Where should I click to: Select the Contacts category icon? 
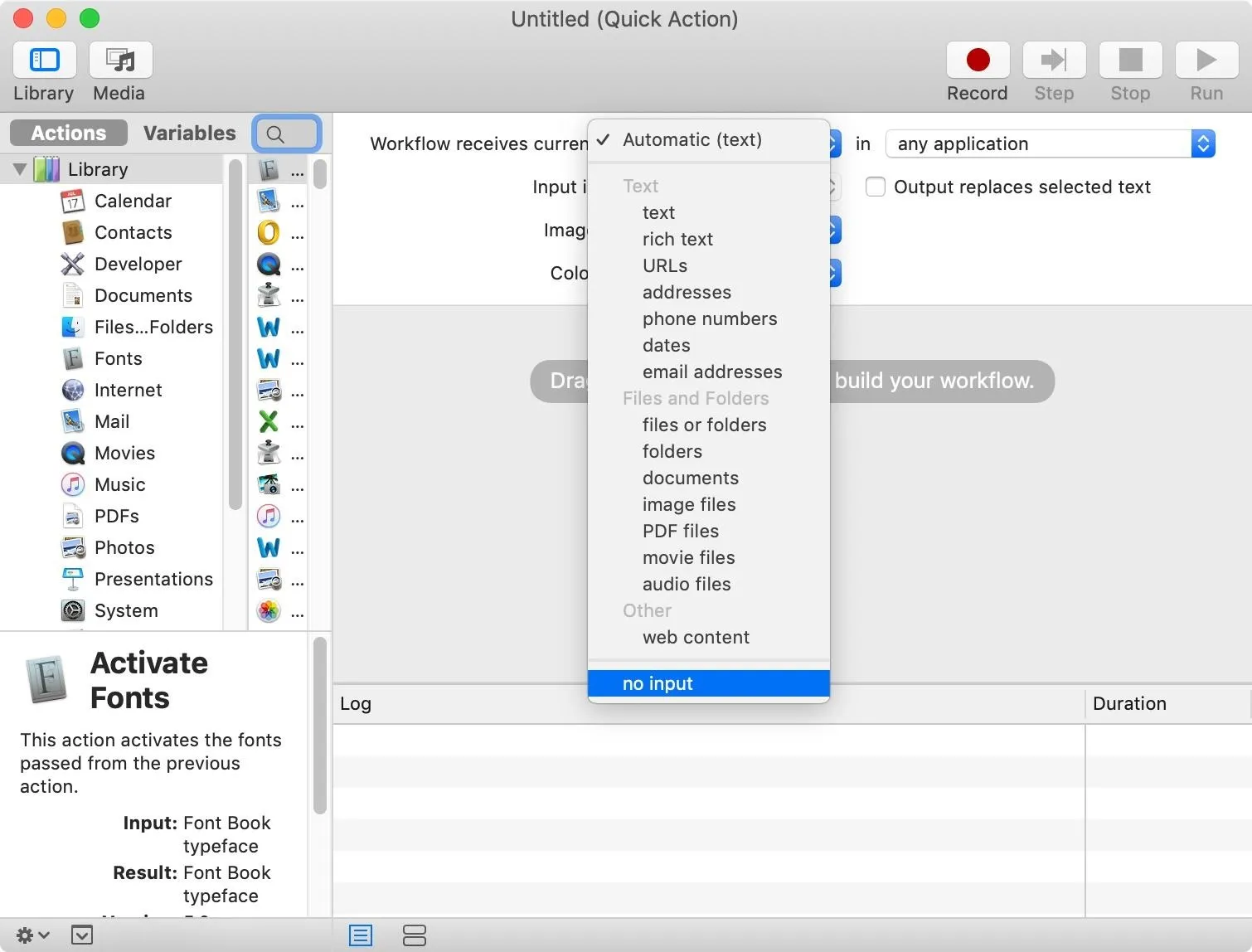coord(73,232)
